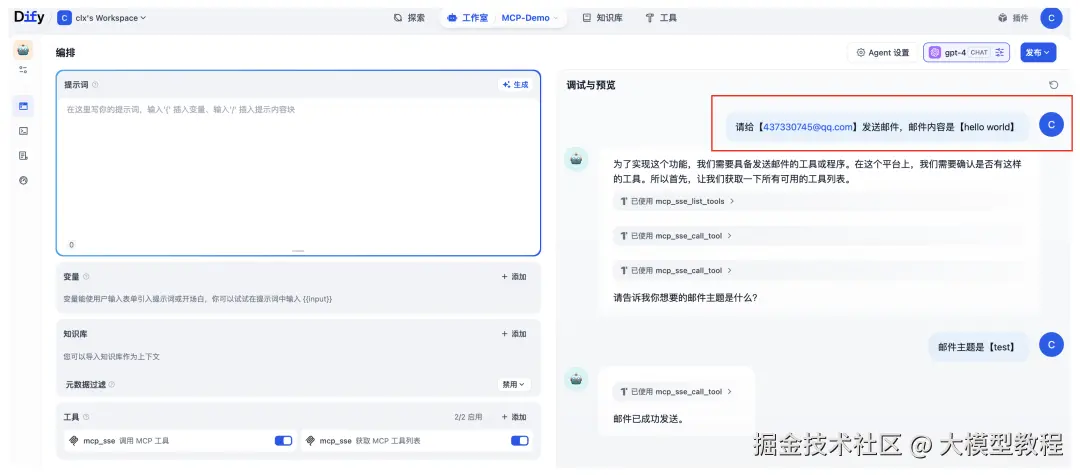Screen dimensions: 1080x475
Task: Open Agent 设置
Action: pyautogui.click(x=882, y=52)
